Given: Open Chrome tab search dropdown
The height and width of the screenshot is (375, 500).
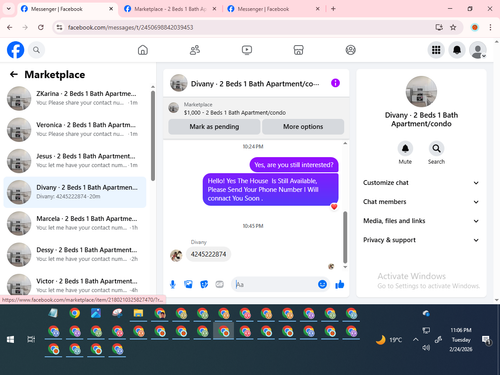Looking at the screenshot, I should coord(9,9).
